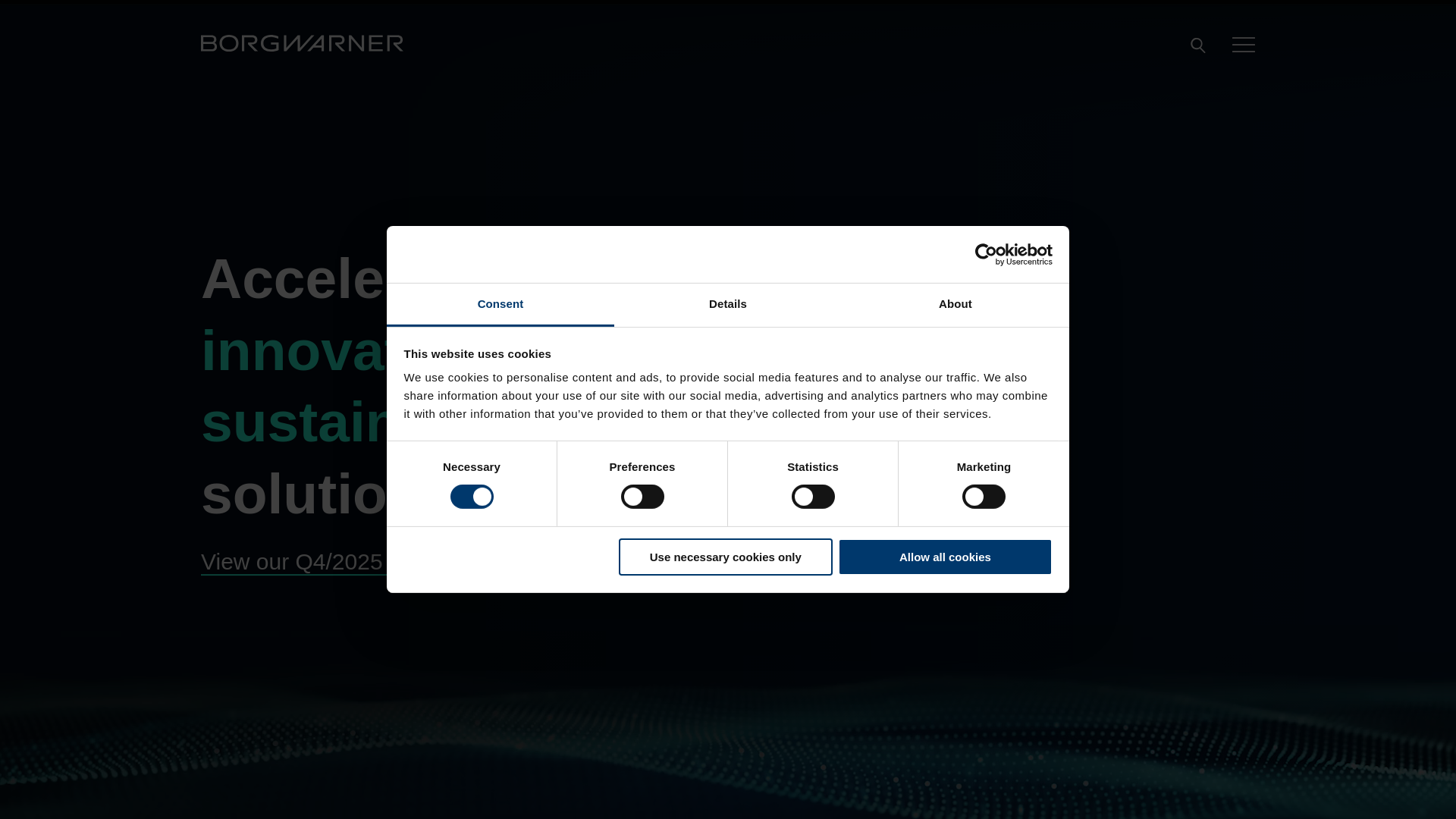Click the Marketing category label

[983, 467]
